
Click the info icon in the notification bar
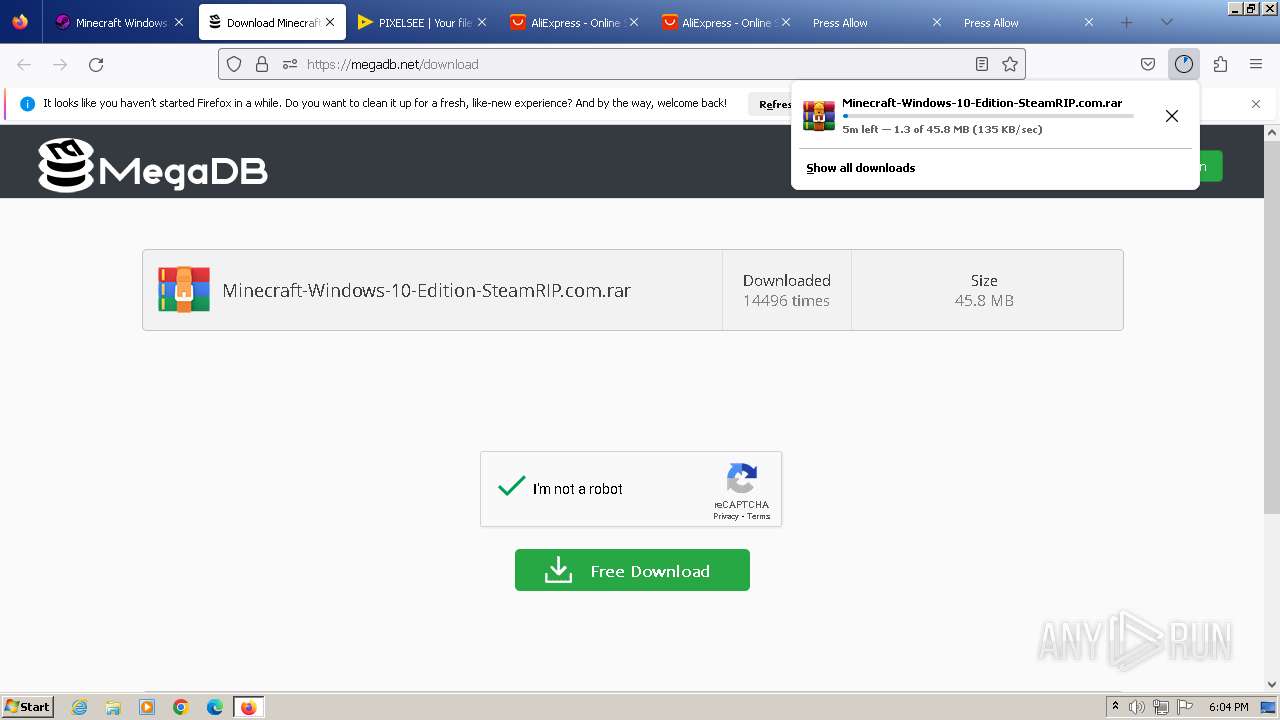[x=27, y=104]
